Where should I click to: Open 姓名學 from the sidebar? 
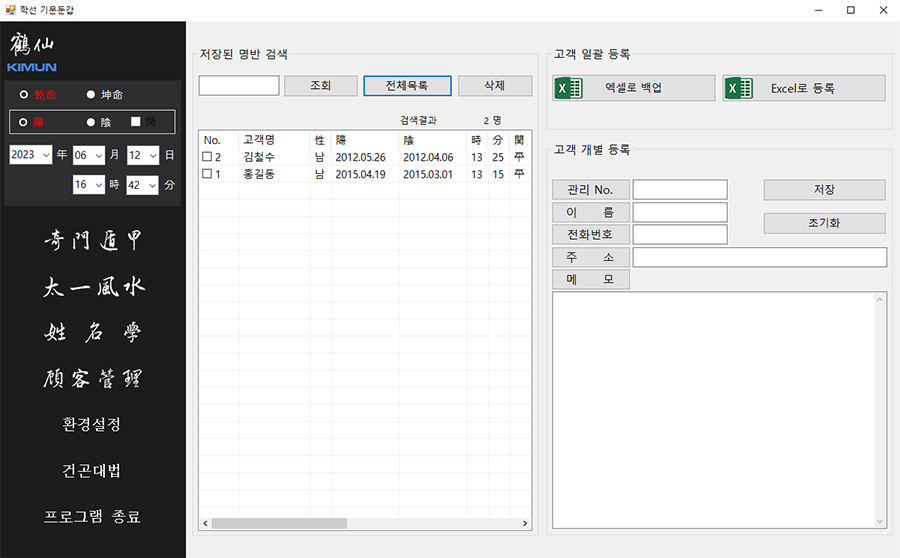pos(93,333)
